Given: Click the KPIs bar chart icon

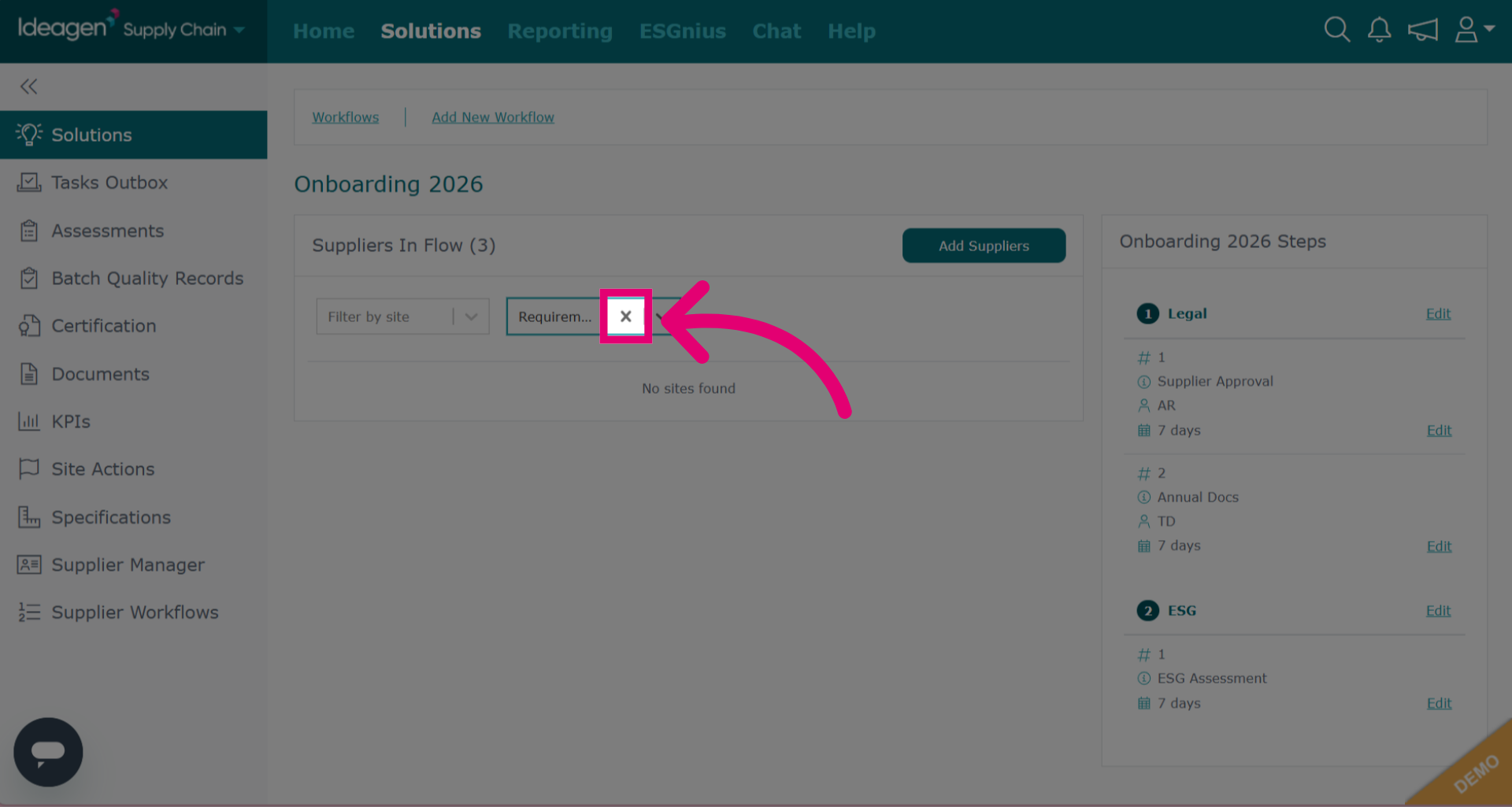Looking at the screenshot, I should [29, 422].
